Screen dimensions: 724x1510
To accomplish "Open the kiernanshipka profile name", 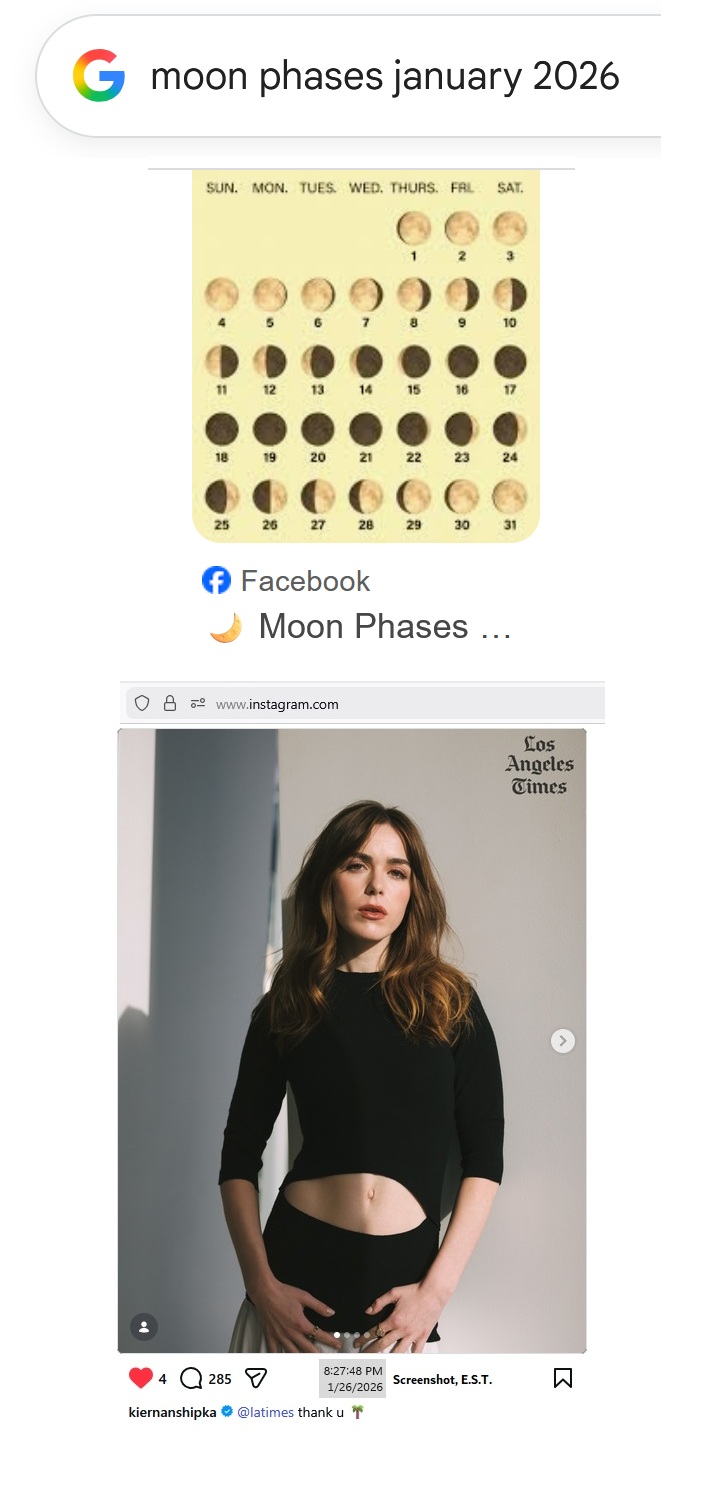I will [173, 1412].
